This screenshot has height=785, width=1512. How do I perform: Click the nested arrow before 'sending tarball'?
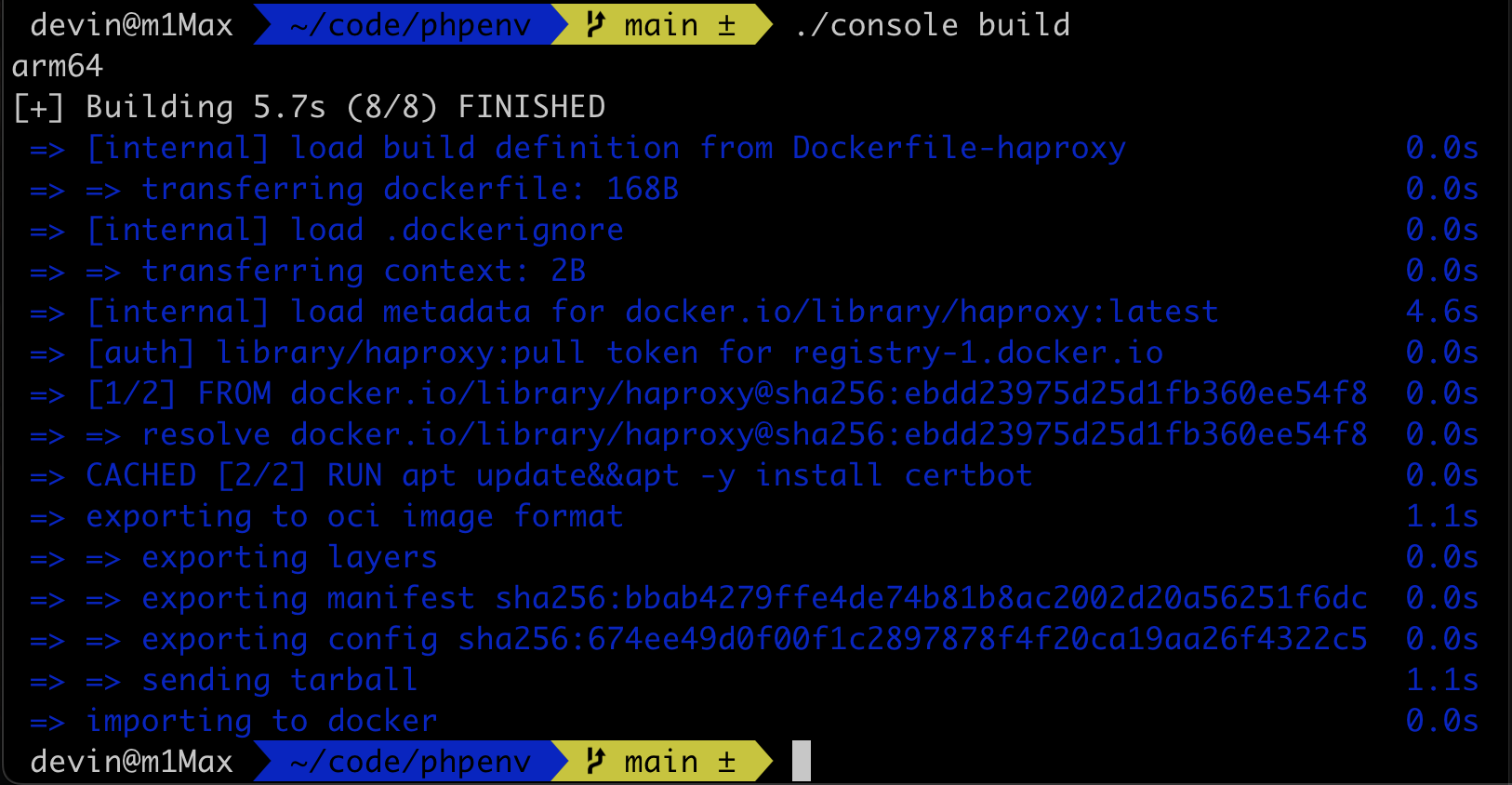[103, 682]
